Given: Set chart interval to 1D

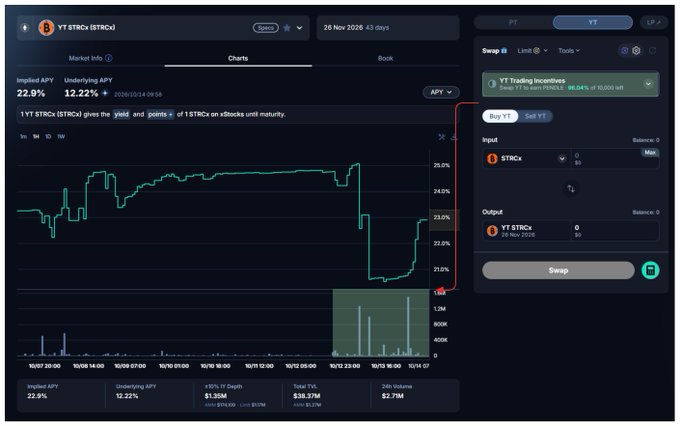Looking at the screenshot, I should tap(48, 137).
